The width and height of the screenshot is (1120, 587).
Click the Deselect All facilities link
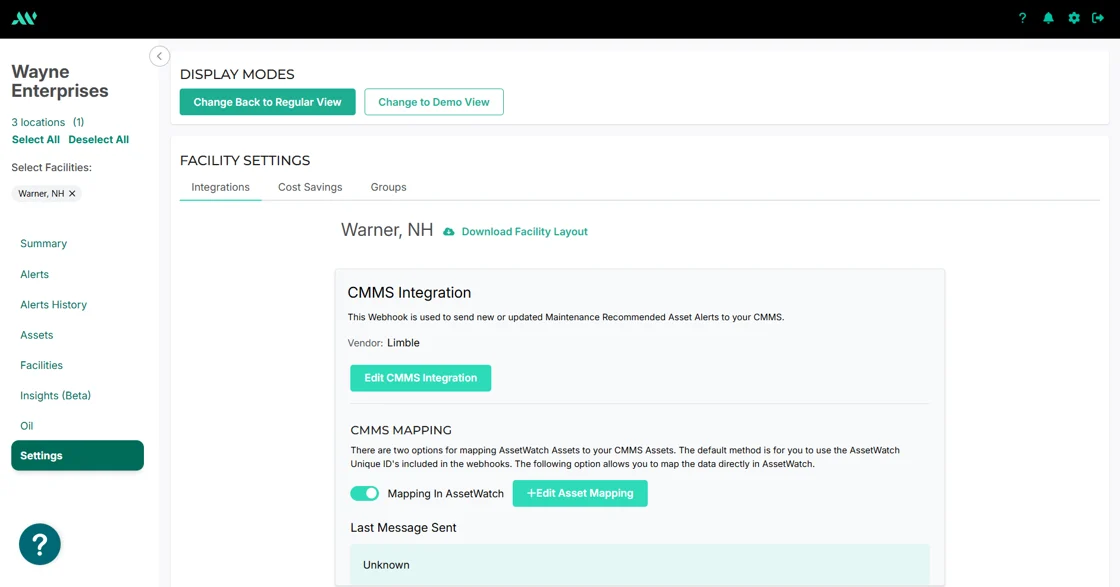click(99, 139)
